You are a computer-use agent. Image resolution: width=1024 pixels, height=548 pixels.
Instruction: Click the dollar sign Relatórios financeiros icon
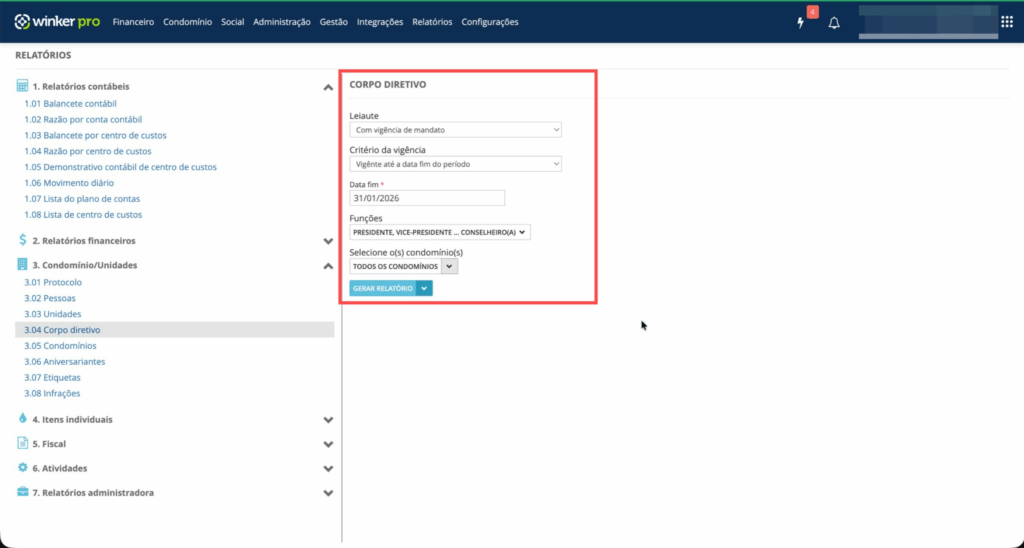pyautogui.click(x=22, y=241)
